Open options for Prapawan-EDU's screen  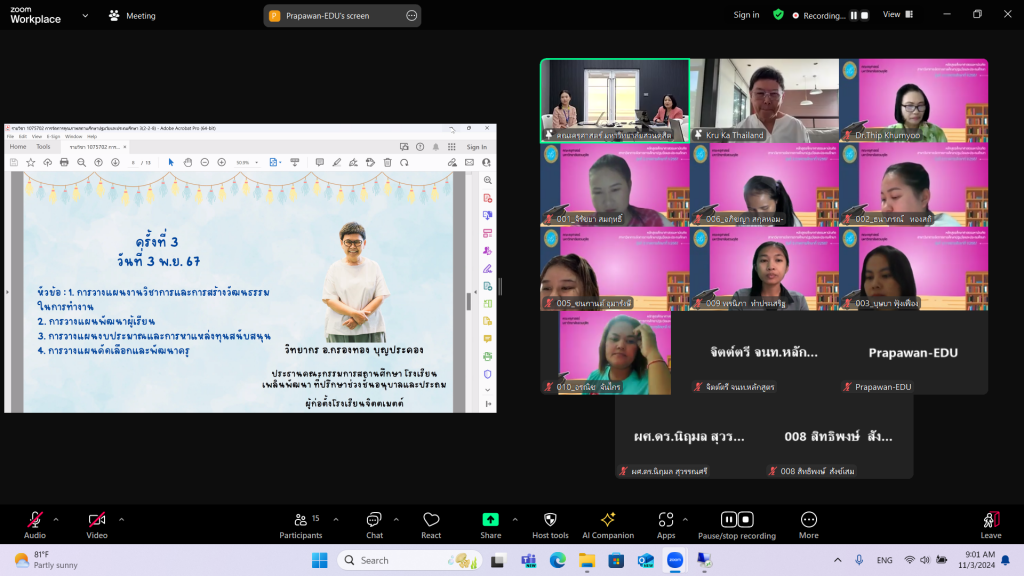[x=411, y=16]
